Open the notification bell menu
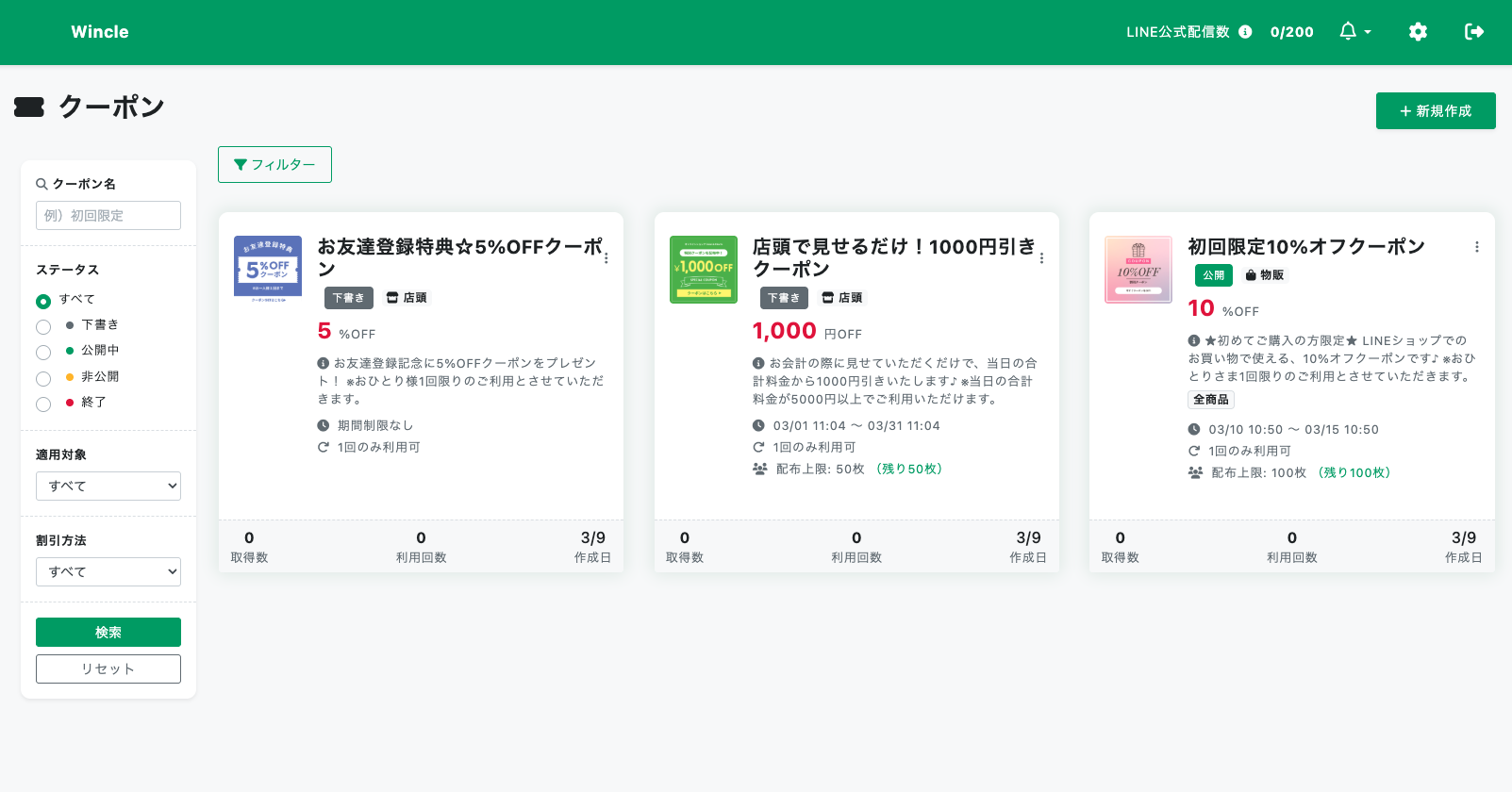Viewport: 1512px width, 792px height. [x=1354, y=32]
